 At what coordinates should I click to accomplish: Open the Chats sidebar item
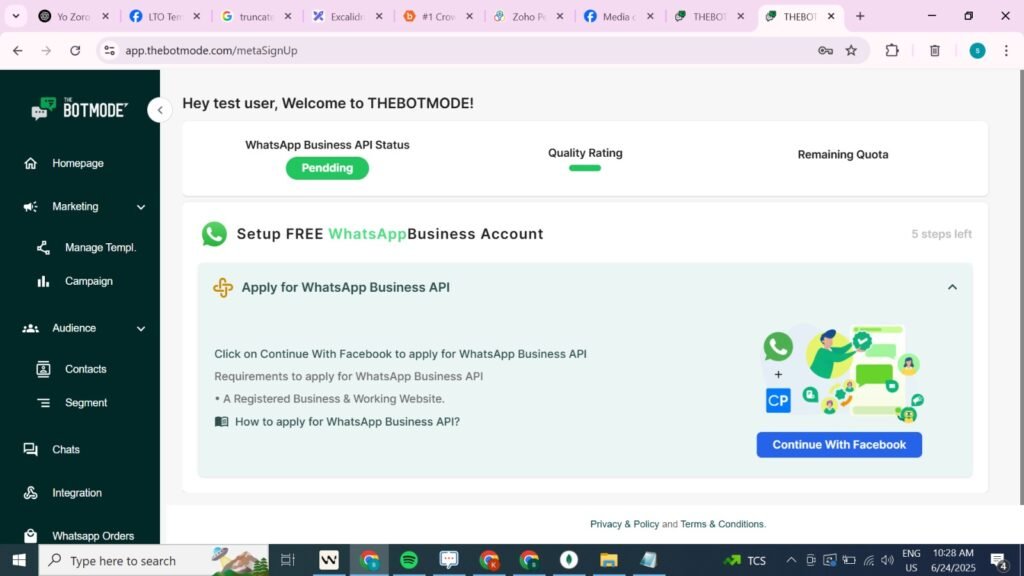(66, 449)
